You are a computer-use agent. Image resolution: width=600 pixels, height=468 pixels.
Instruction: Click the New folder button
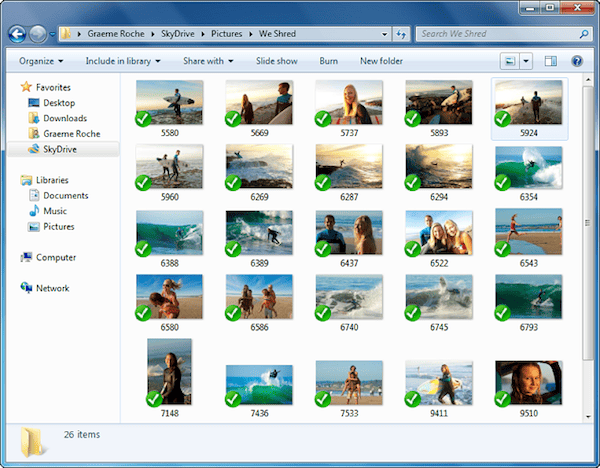(x=381, y=61)
